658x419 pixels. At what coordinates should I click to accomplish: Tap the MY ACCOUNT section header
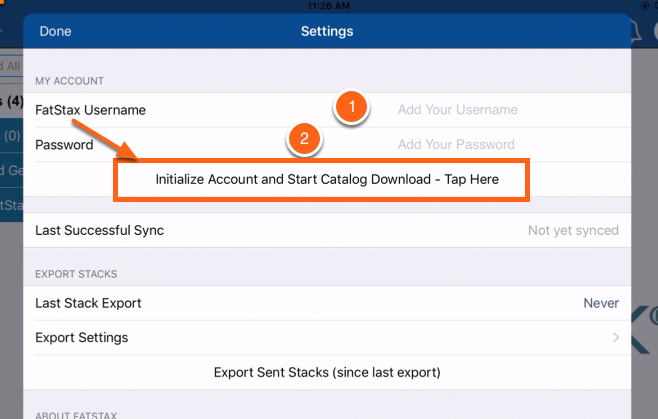click(x=69, y=81)
